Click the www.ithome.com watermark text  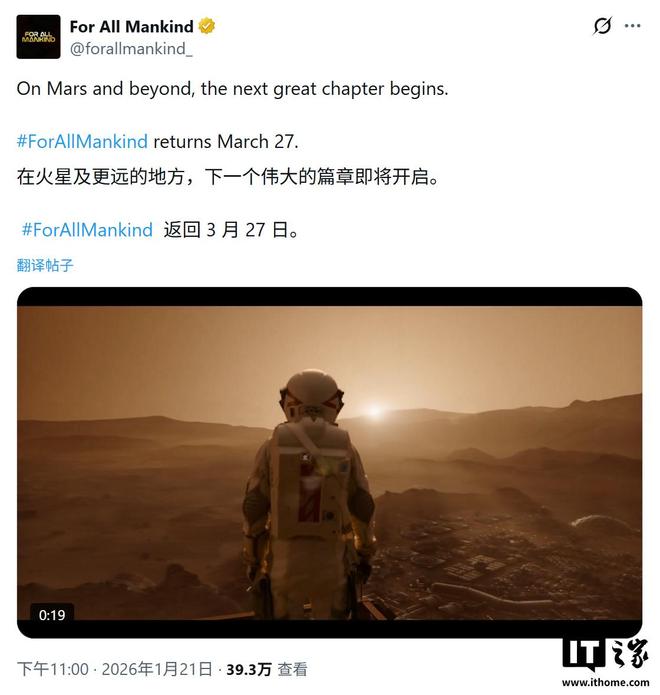605,682
